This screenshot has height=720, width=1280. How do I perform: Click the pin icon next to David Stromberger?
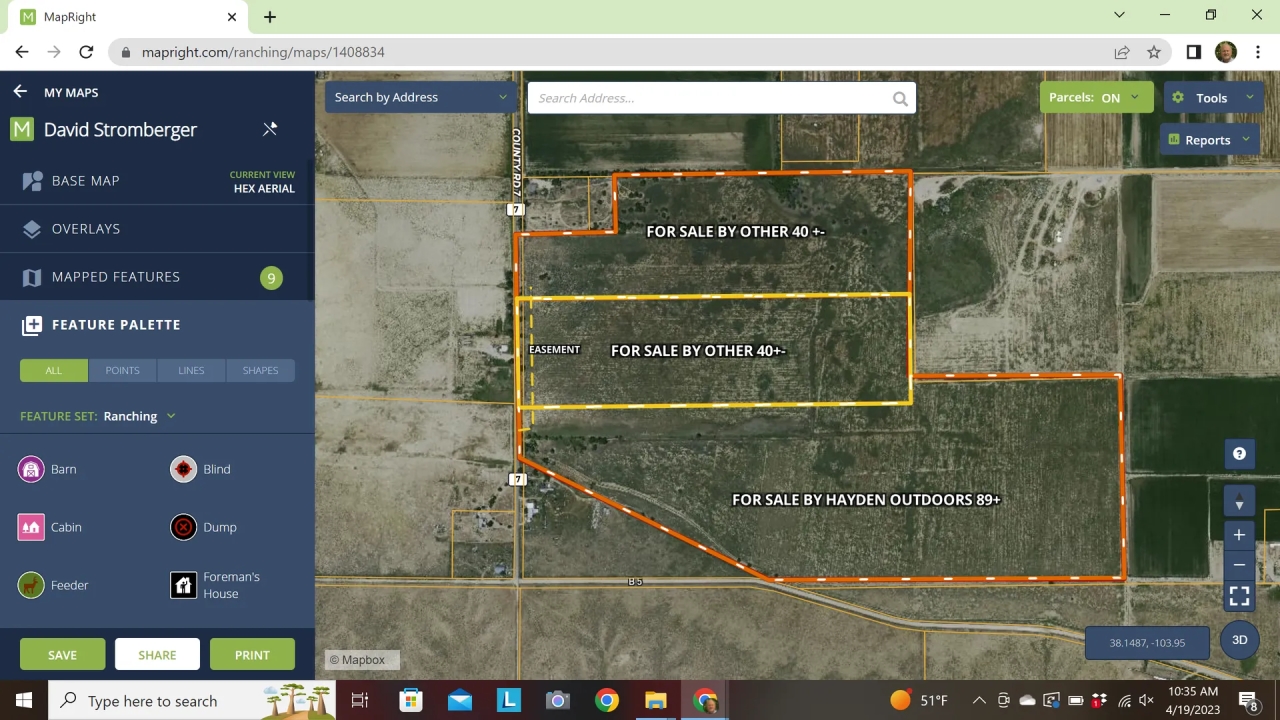[x=270, y=129]
